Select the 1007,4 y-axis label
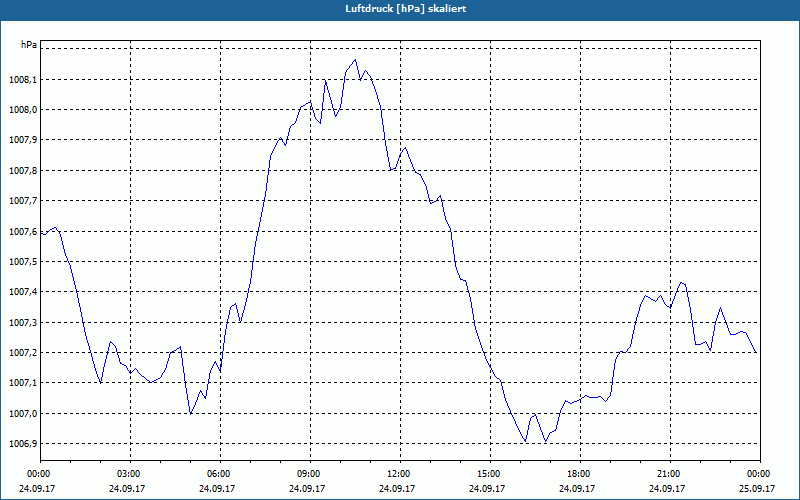The width and height of the screenshot is (800, 500). point(23,292)
